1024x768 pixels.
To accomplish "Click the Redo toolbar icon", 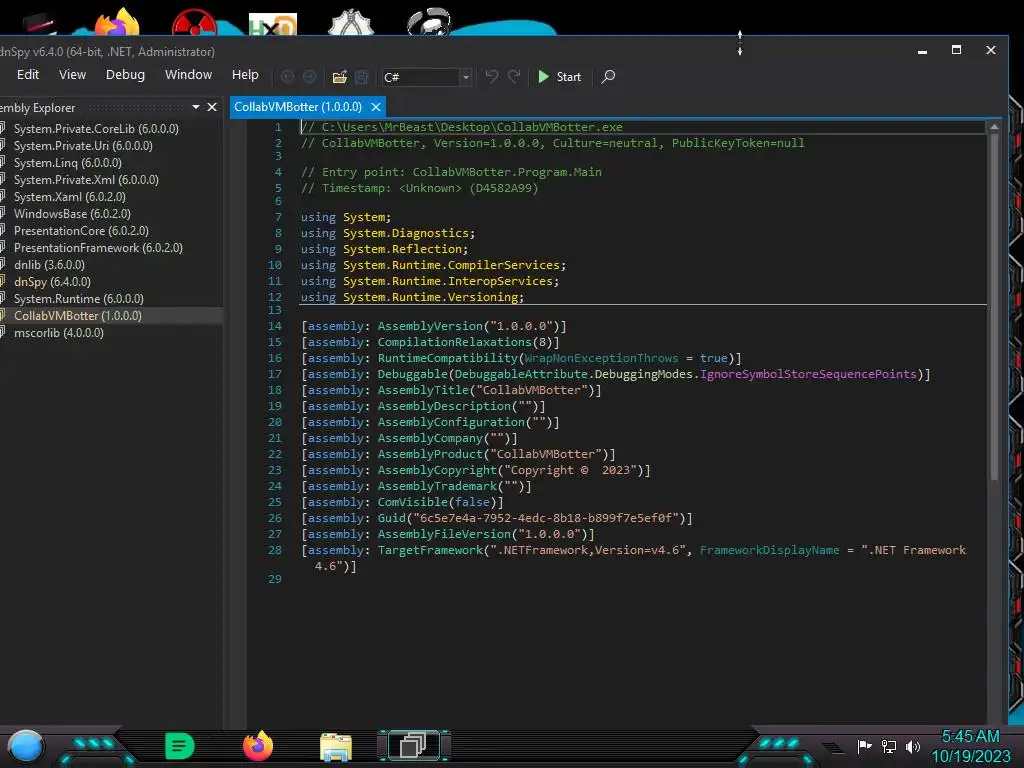I will coord(515,77).
